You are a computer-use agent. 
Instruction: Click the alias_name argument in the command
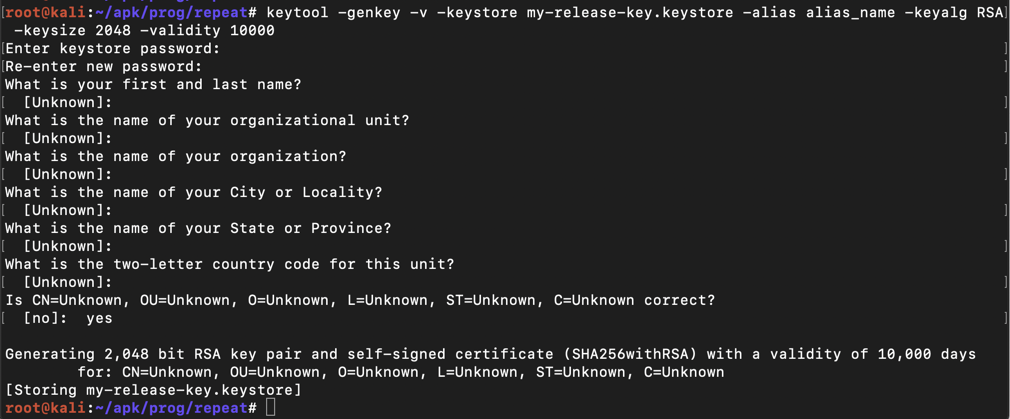point(850,12)
